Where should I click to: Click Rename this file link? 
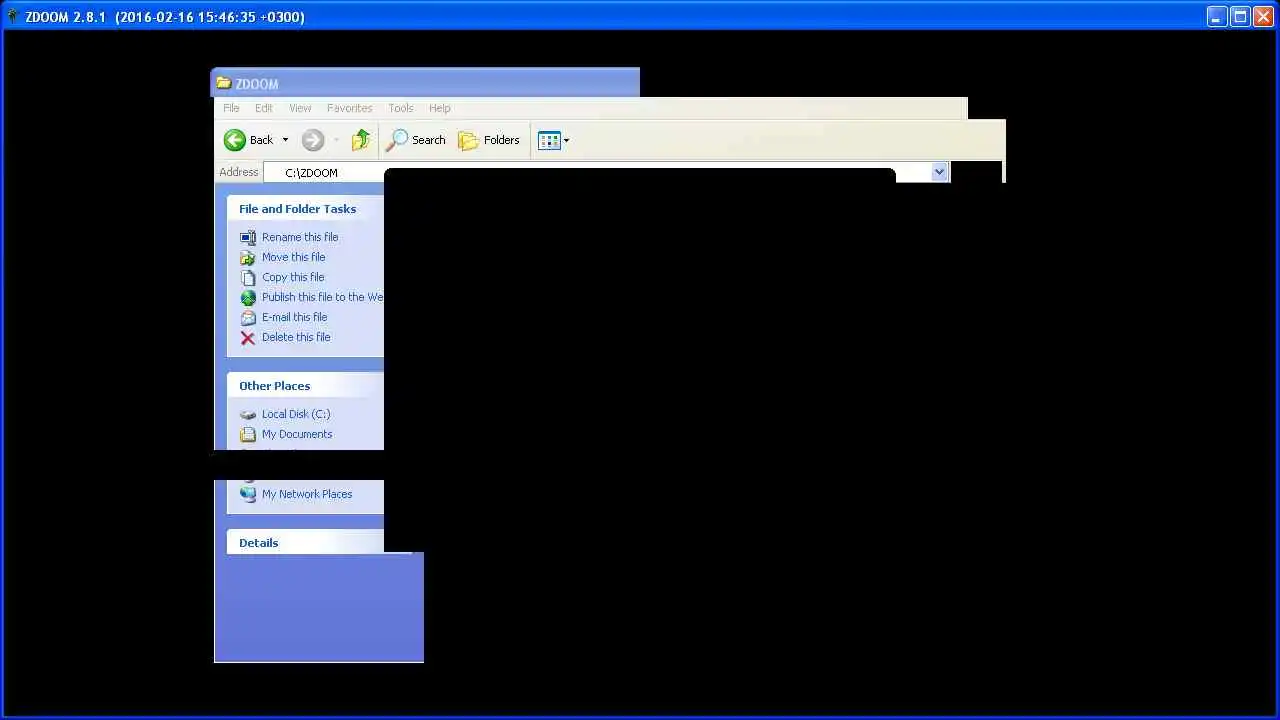(300, 237)
